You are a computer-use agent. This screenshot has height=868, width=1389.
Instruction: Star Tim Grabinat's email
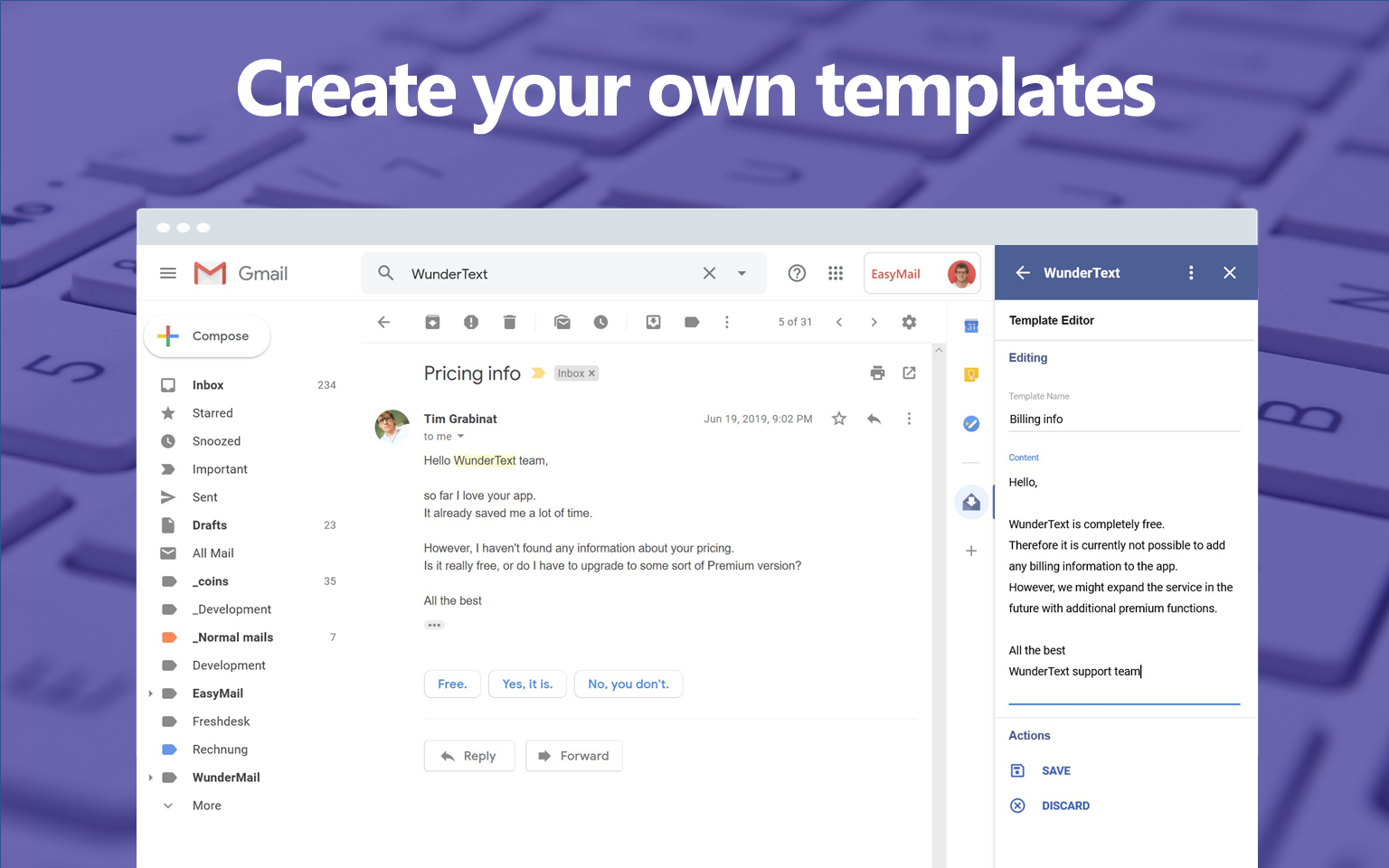click(x=838, y=418)
